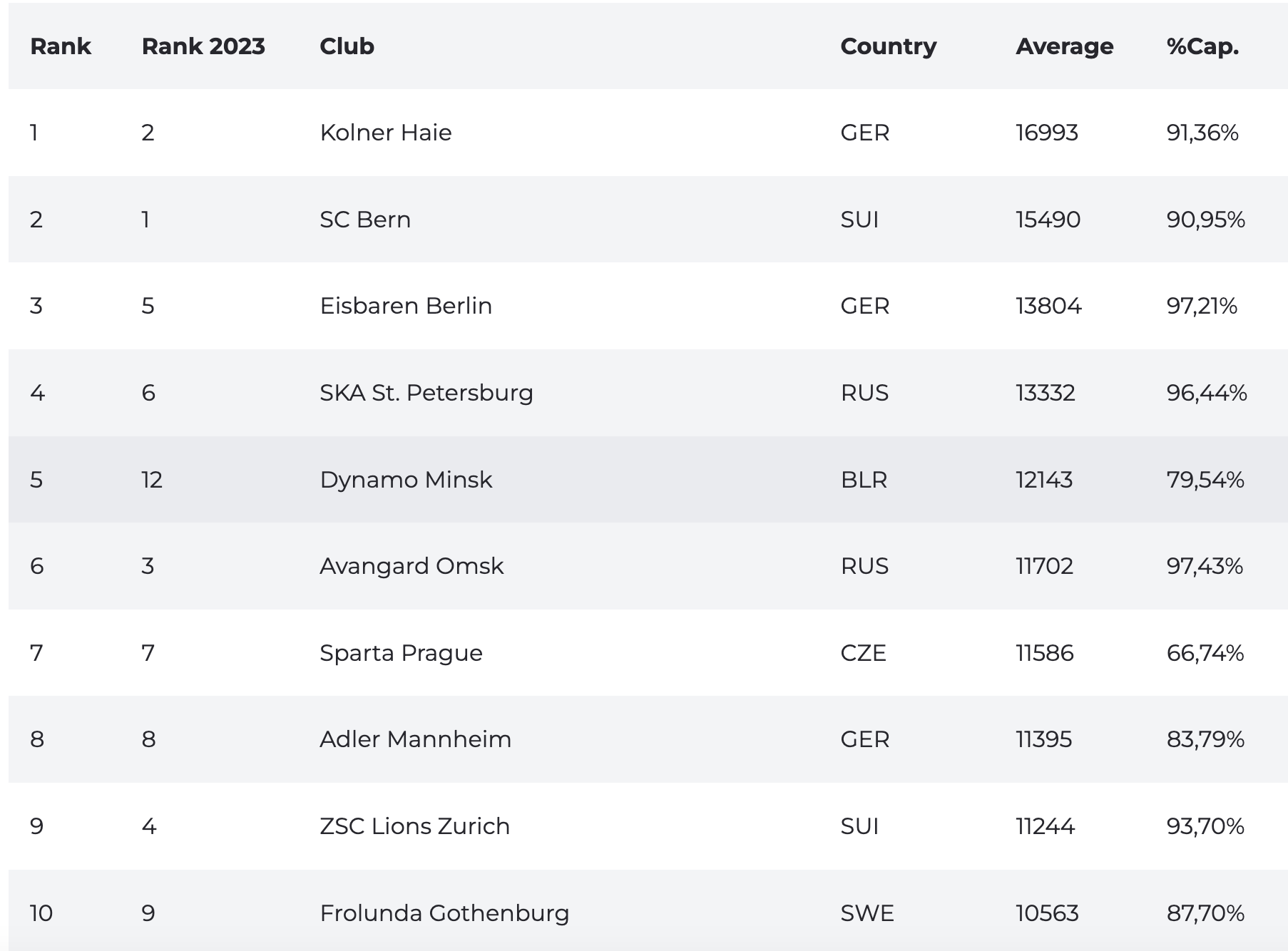Click the 16993 average attendance value
1288x951 pixels.
[1046, 133]
